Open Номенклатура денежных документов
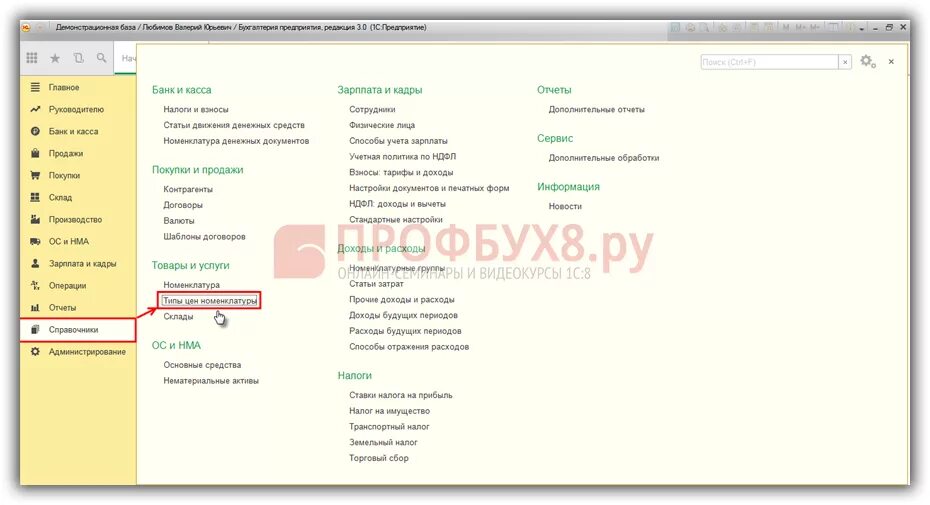Screen dimensions: 930x505 pos(236,141)
